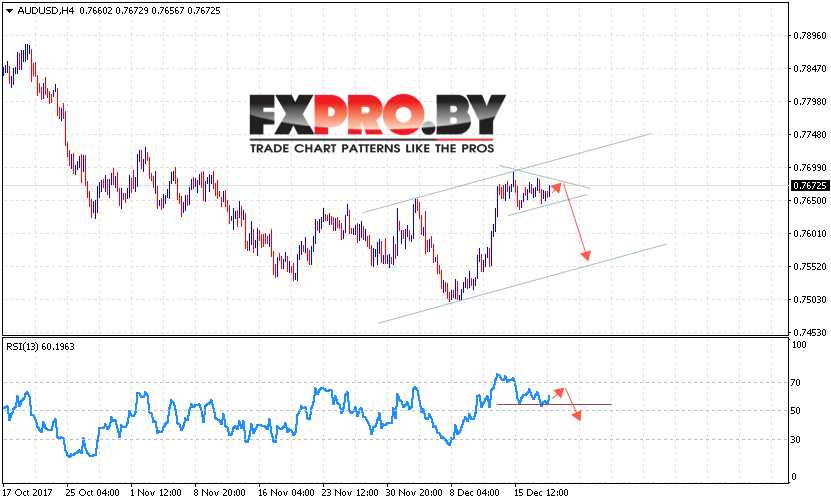Click the RSI 30 level label

tap(795, 440)
